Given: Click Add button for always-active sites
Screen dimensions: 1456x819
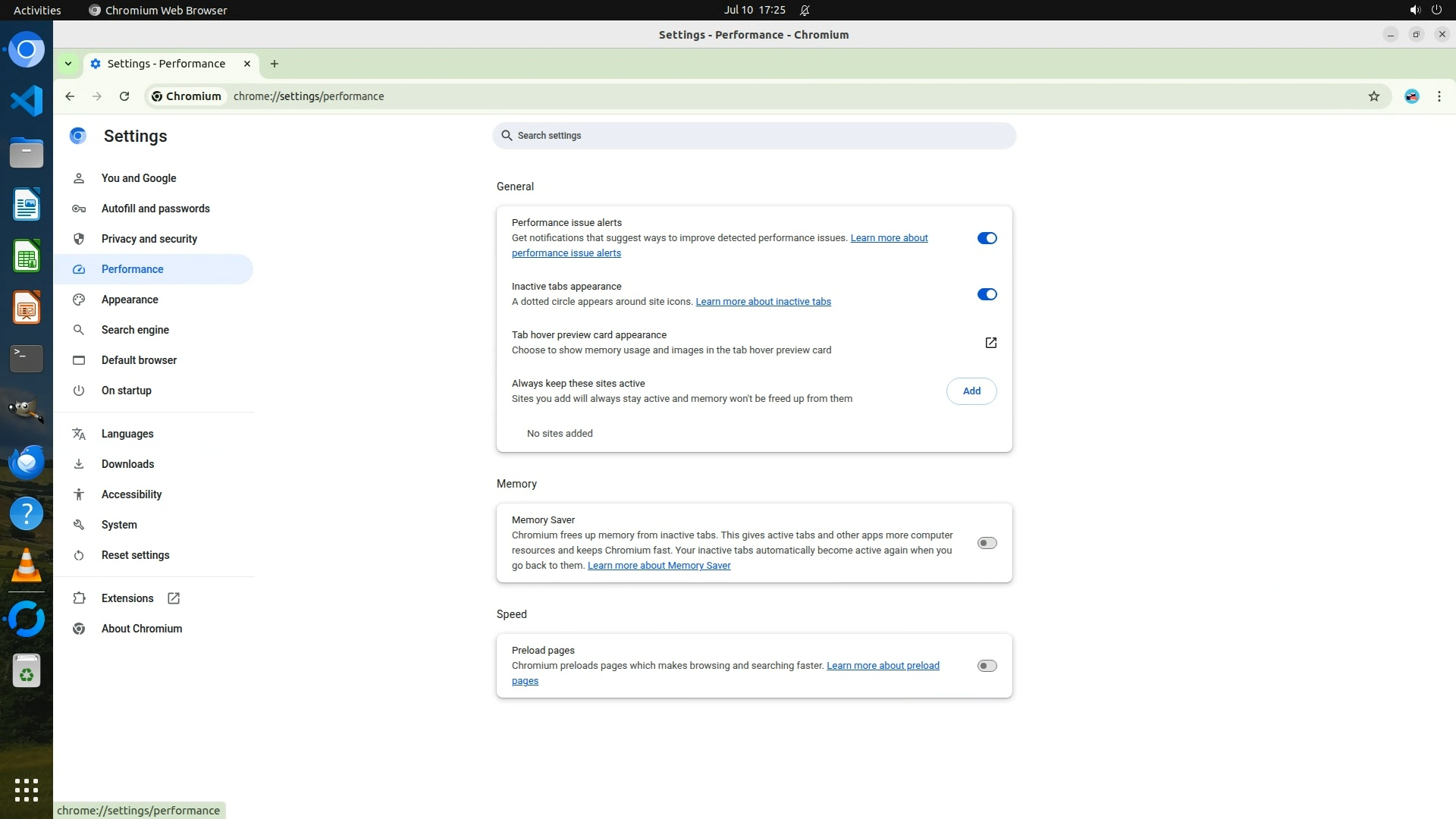Looking at the screenshot, I should tap(971, 391).
